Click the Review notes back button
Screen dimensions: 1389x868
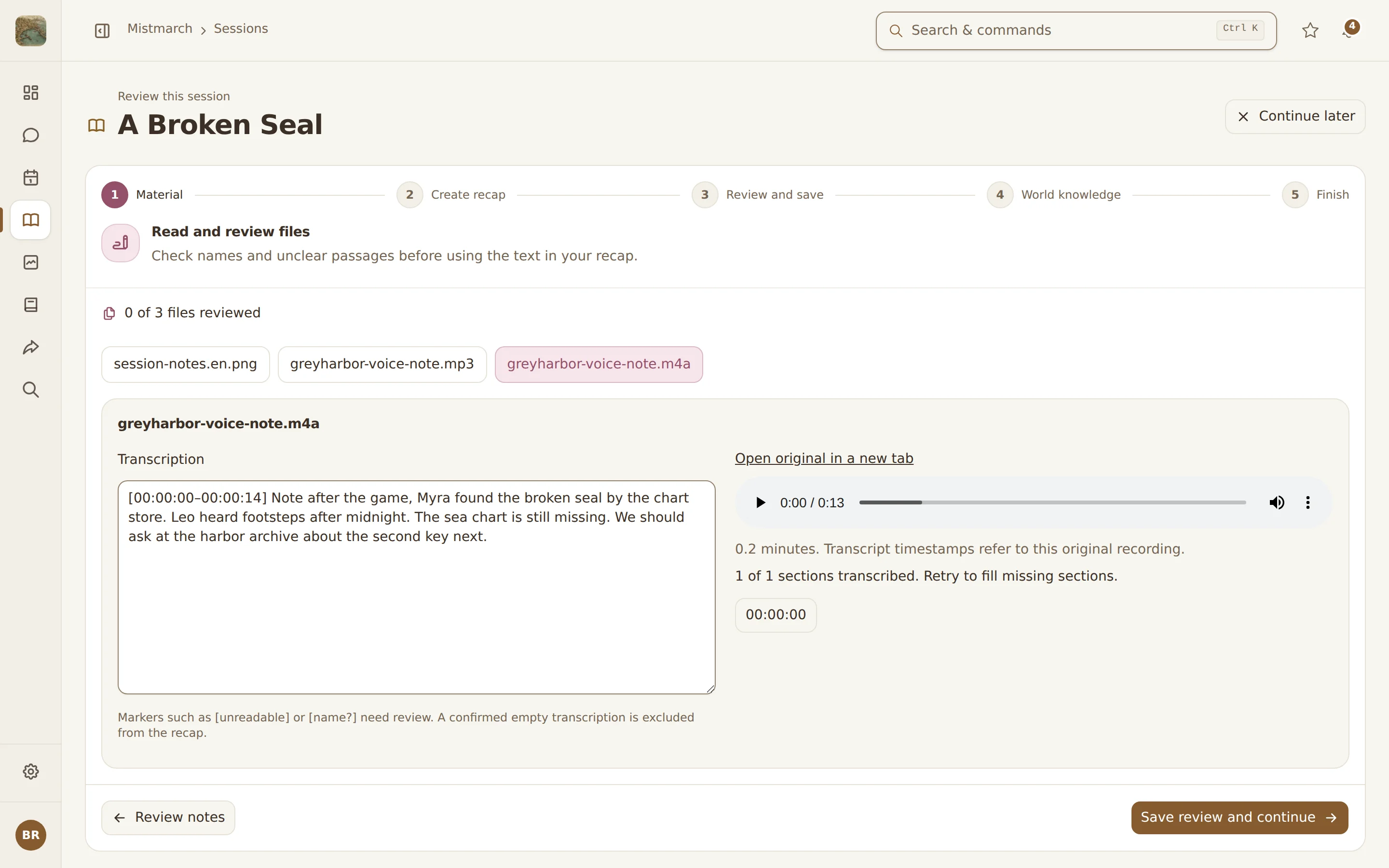[168, 817]
